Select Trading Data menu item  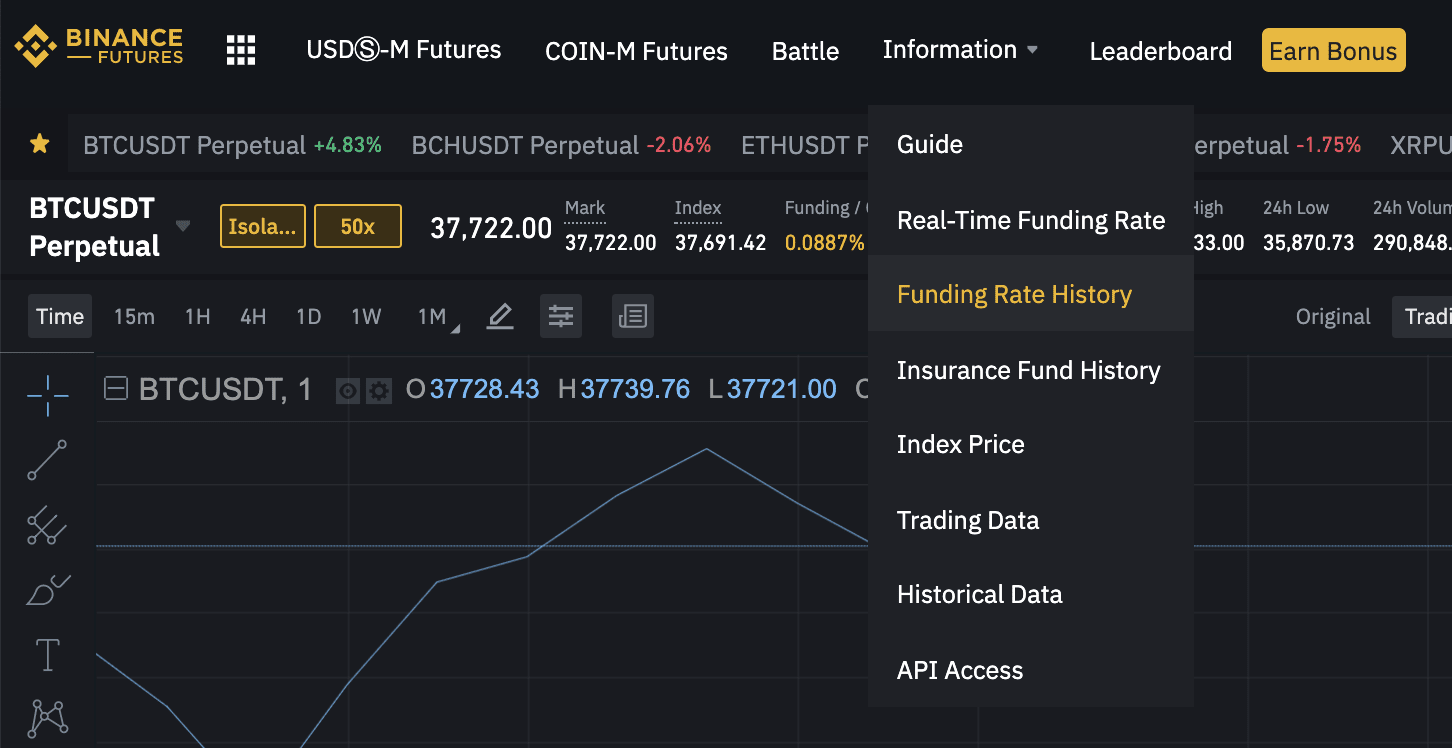click(1031, 520)
